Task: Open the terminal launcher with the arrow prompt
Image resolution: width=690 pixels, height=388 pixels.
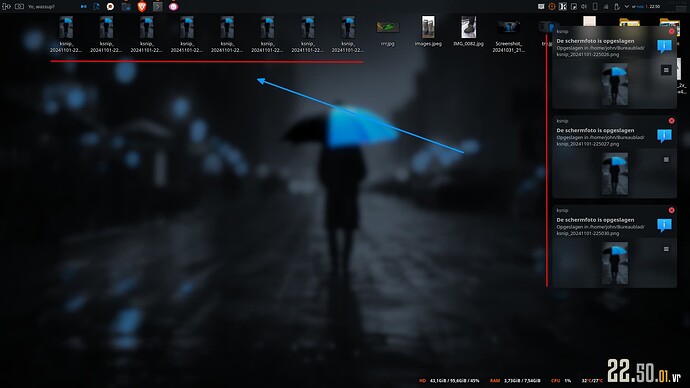Action: tap(158, 7)
